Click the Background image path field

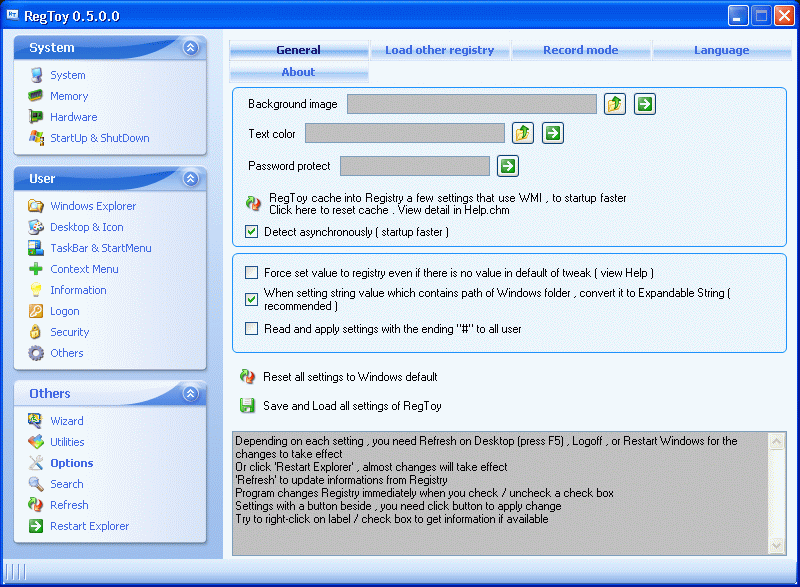coord(472,104)
